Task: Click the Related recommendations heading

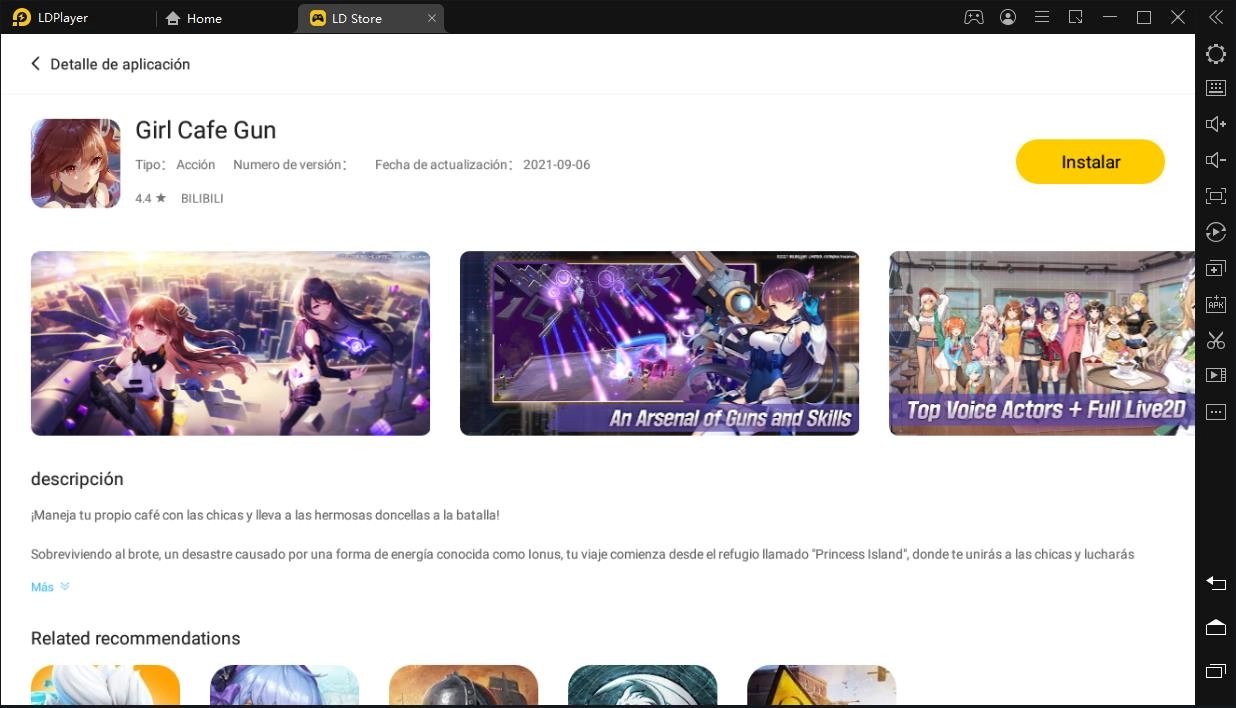Action: coord(135,638)
